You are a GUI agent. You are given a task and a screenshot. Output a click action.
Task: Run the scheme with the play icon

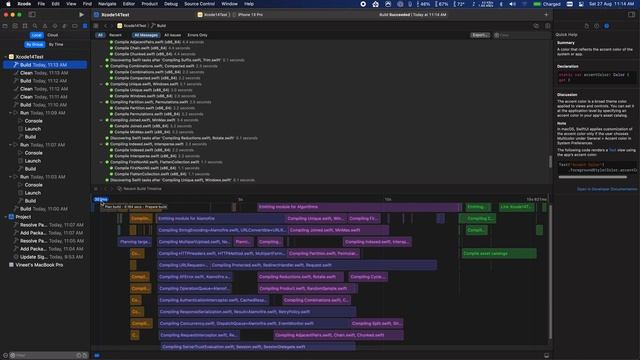pyautogui.click(x=82, y=14)
